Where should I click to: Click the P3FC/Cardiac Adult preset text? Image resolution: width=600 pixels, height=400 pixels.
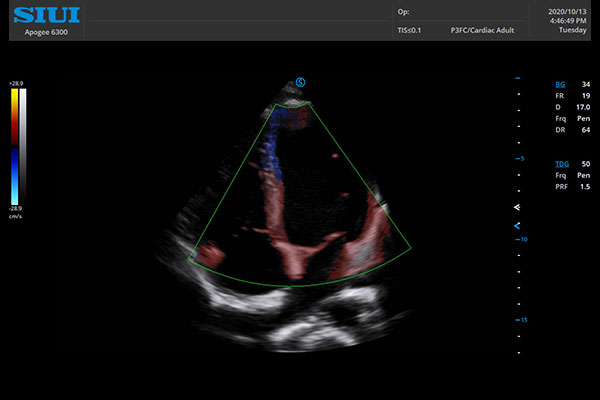point(482,30)
